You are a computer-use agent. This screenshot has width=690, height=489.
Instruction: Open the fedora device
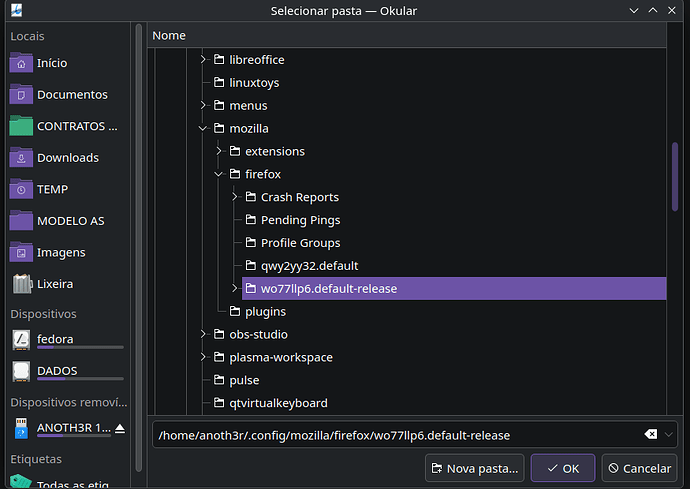(x=68, y=340)
